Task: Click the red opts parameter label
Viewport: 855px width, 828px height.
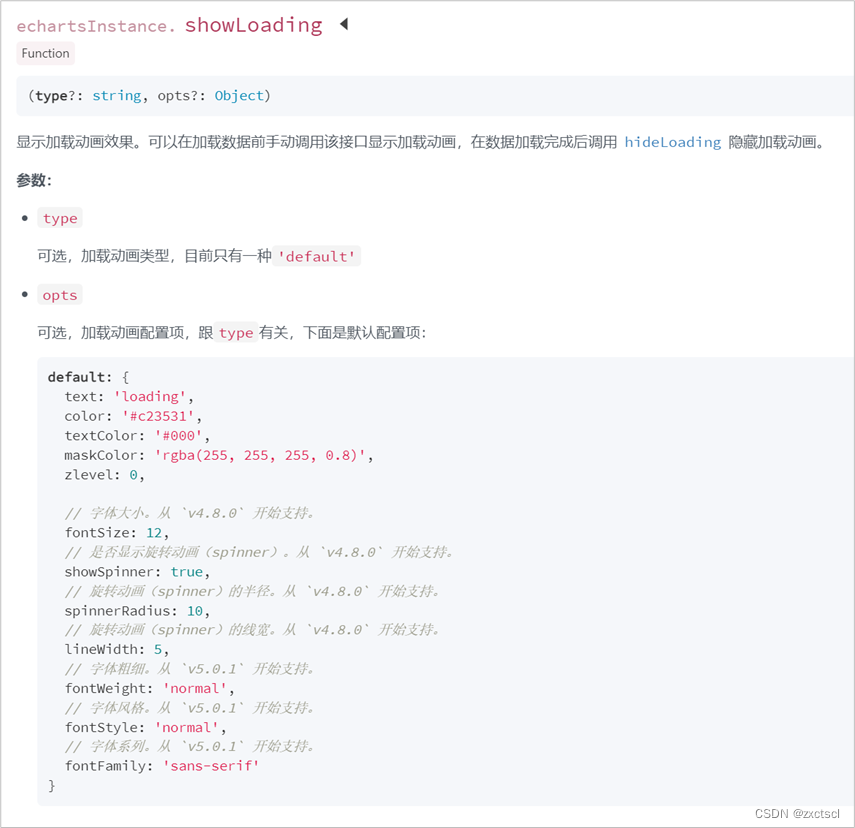Action: point(60,295)
